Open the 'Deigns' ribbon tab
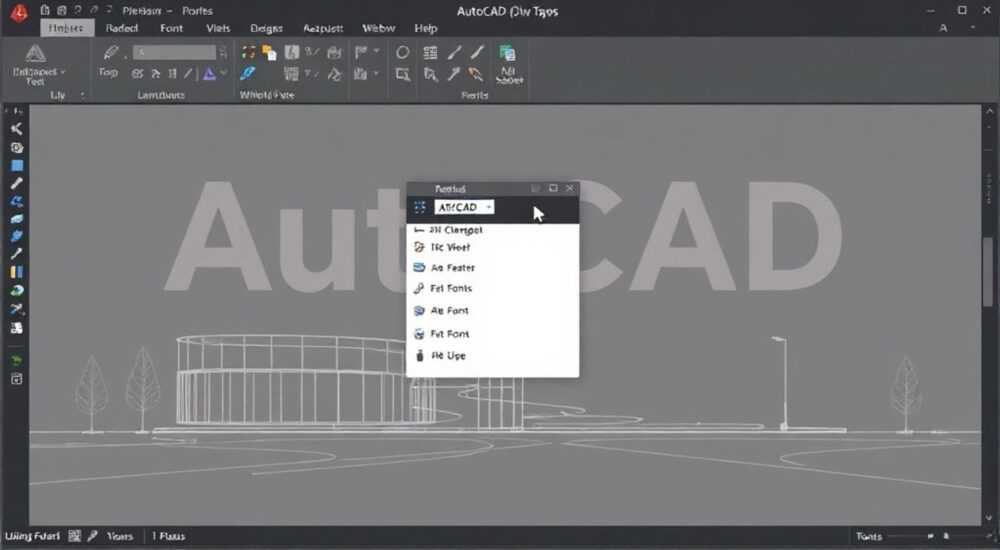Image resolution: width=1000 pixels, height=550 pixels. point(267,28)
